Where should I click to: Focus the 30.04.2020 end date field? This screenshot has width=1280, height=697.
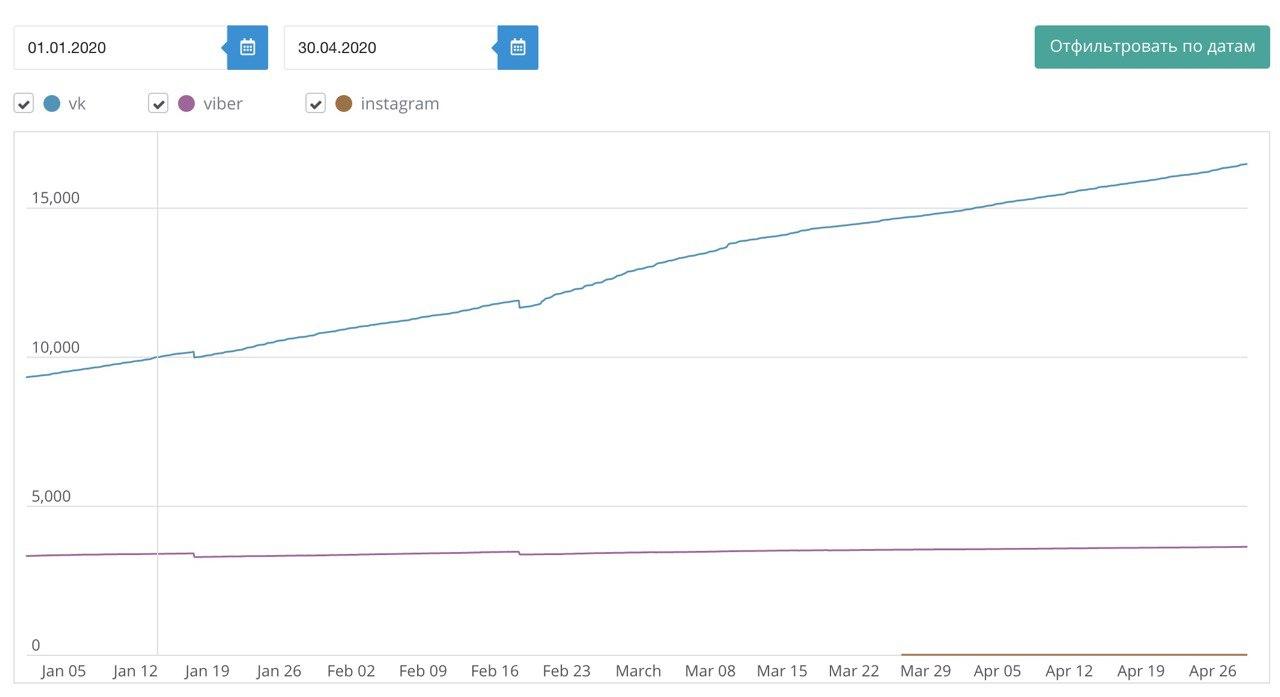coord(388,47)
